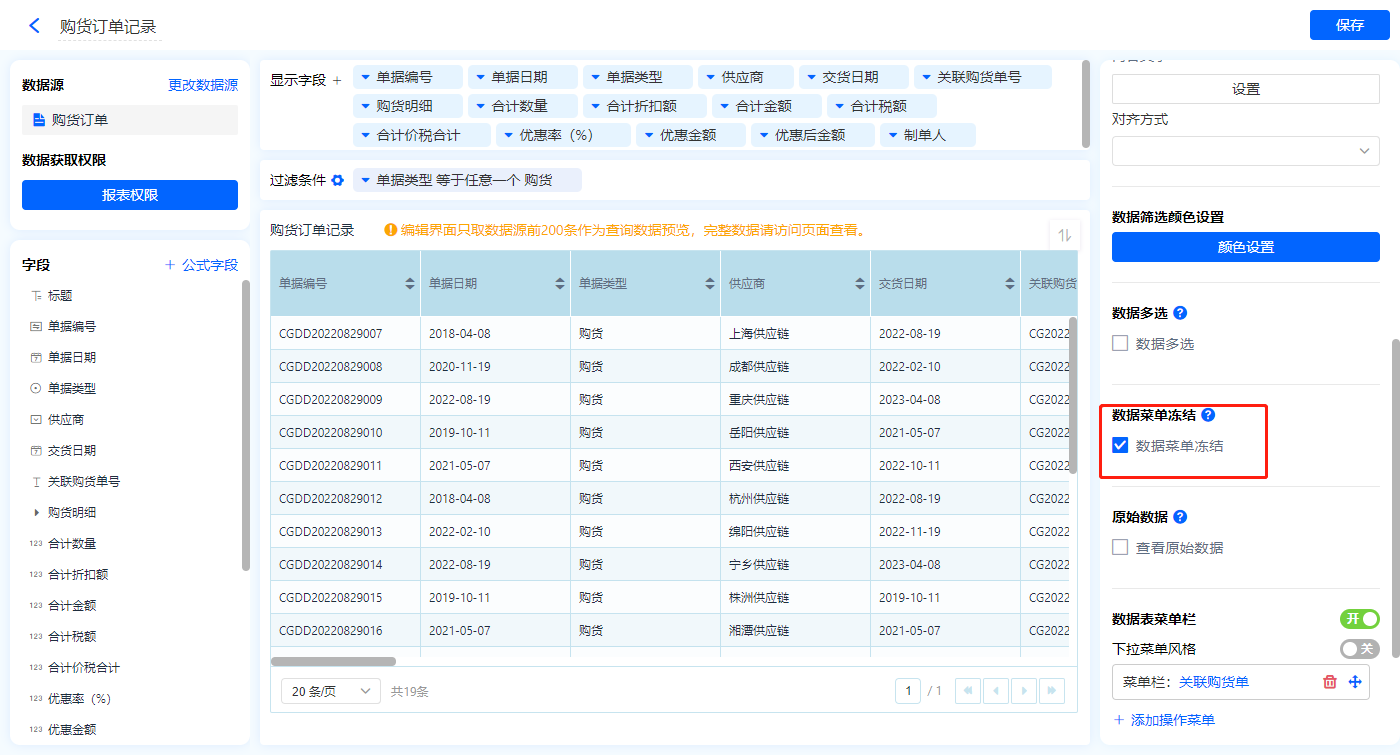Image resolution: width=1400 pixels, height=755 pixels.
Task: Click the 更改数据源 link
Action: click(x=203, y=86)
